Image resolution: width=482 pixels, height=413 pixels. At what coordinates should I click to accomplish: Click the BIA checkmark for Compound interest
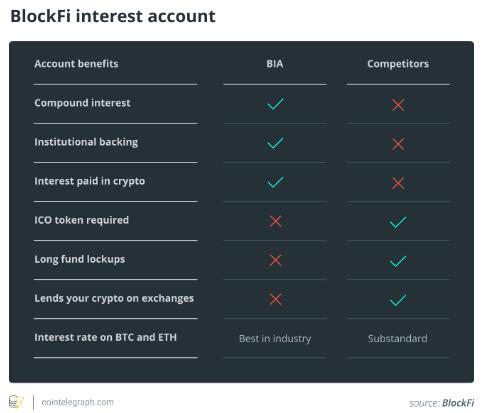tap(275, 104)
